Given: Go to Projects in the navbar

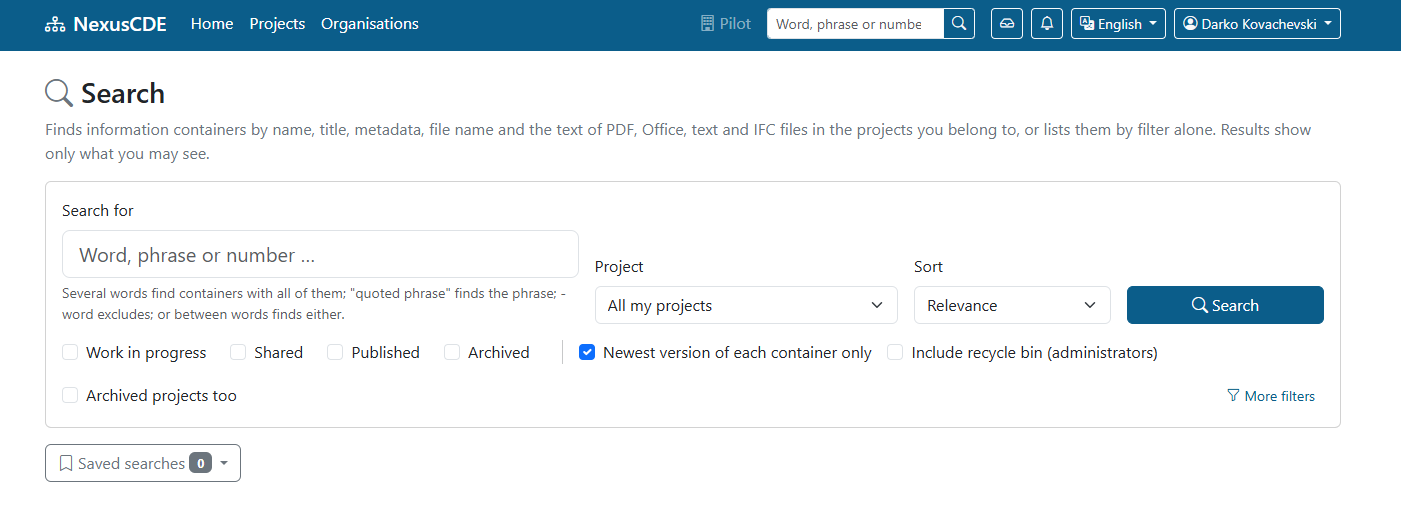Looking at the screenshot, I should click(x=277, y=24).
